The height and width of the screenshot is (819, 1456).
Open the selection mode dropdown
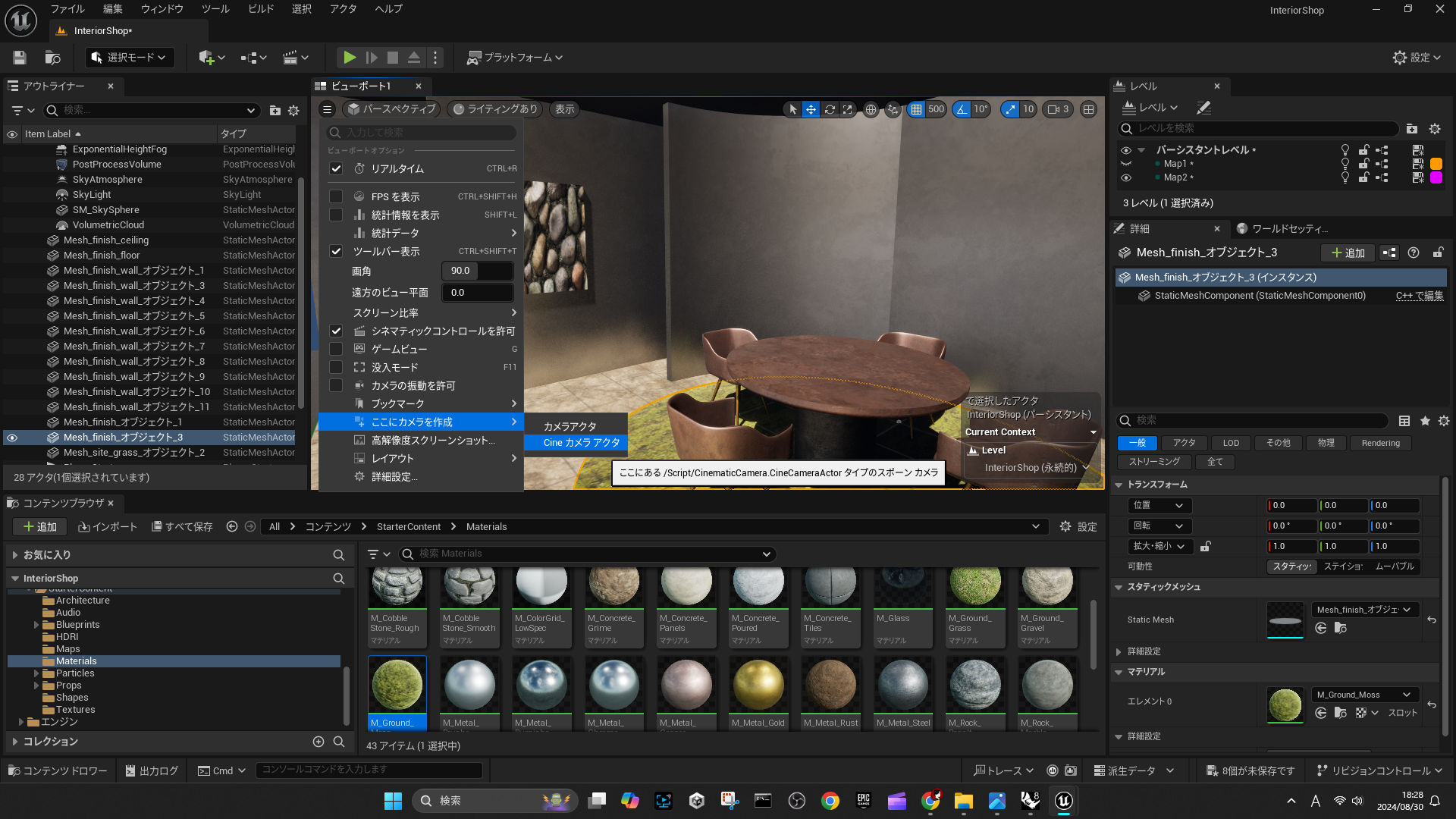129,58
